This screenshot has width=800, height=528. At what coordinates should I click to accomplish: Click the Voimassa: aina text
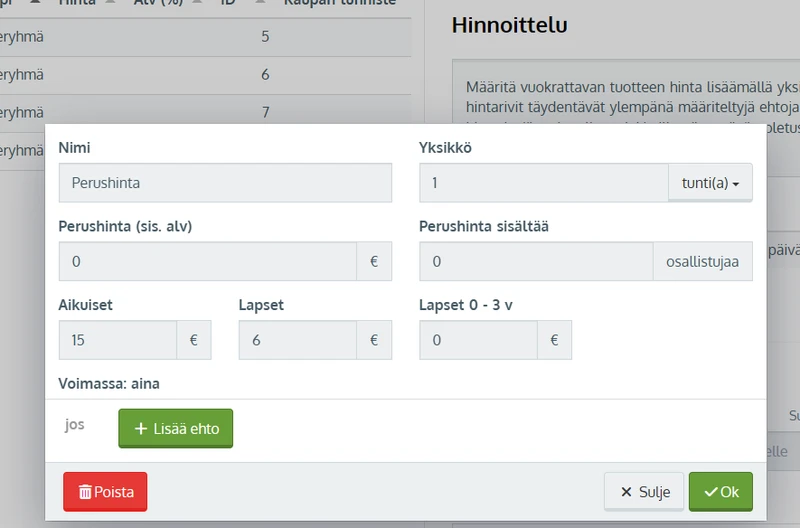[x=109, y=384]
